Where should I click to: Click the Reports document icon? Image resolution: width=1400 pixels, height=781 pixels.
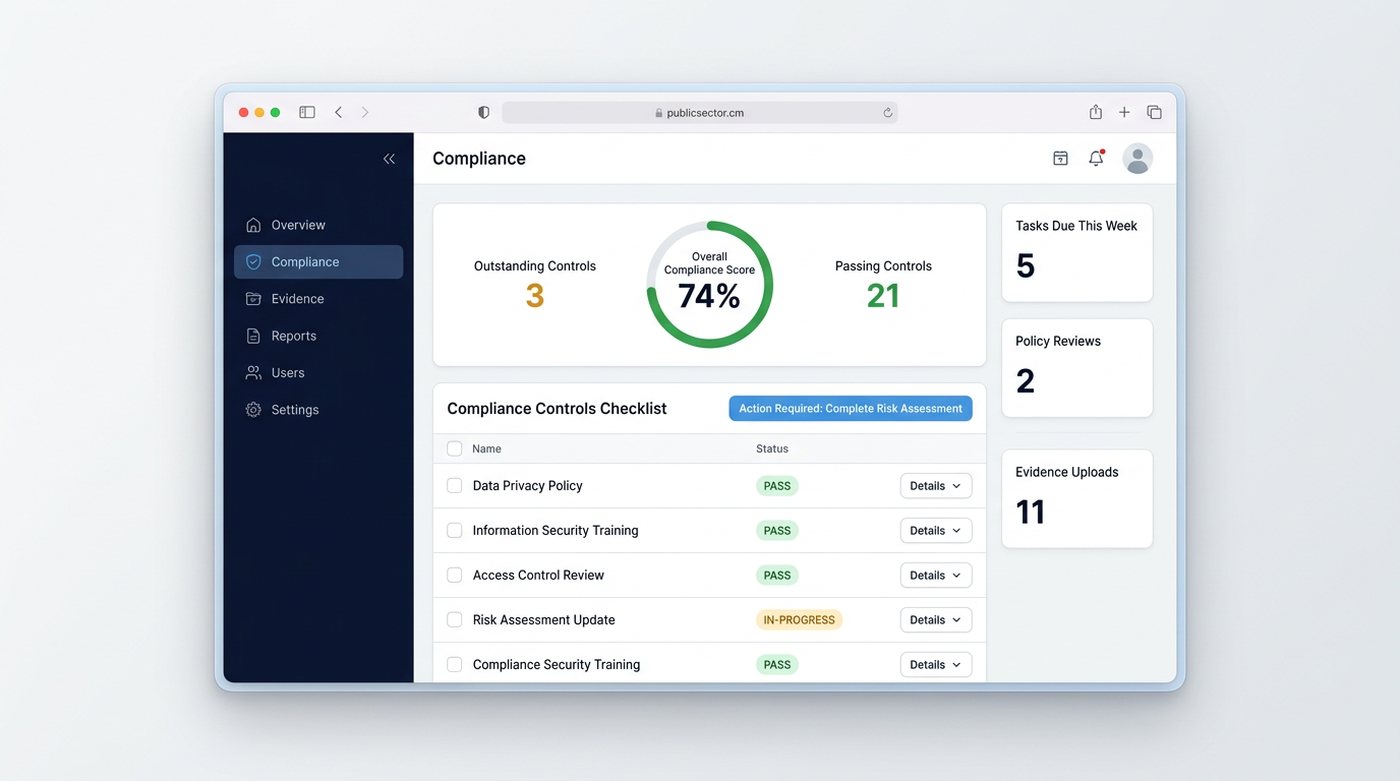tap(254, 336)
